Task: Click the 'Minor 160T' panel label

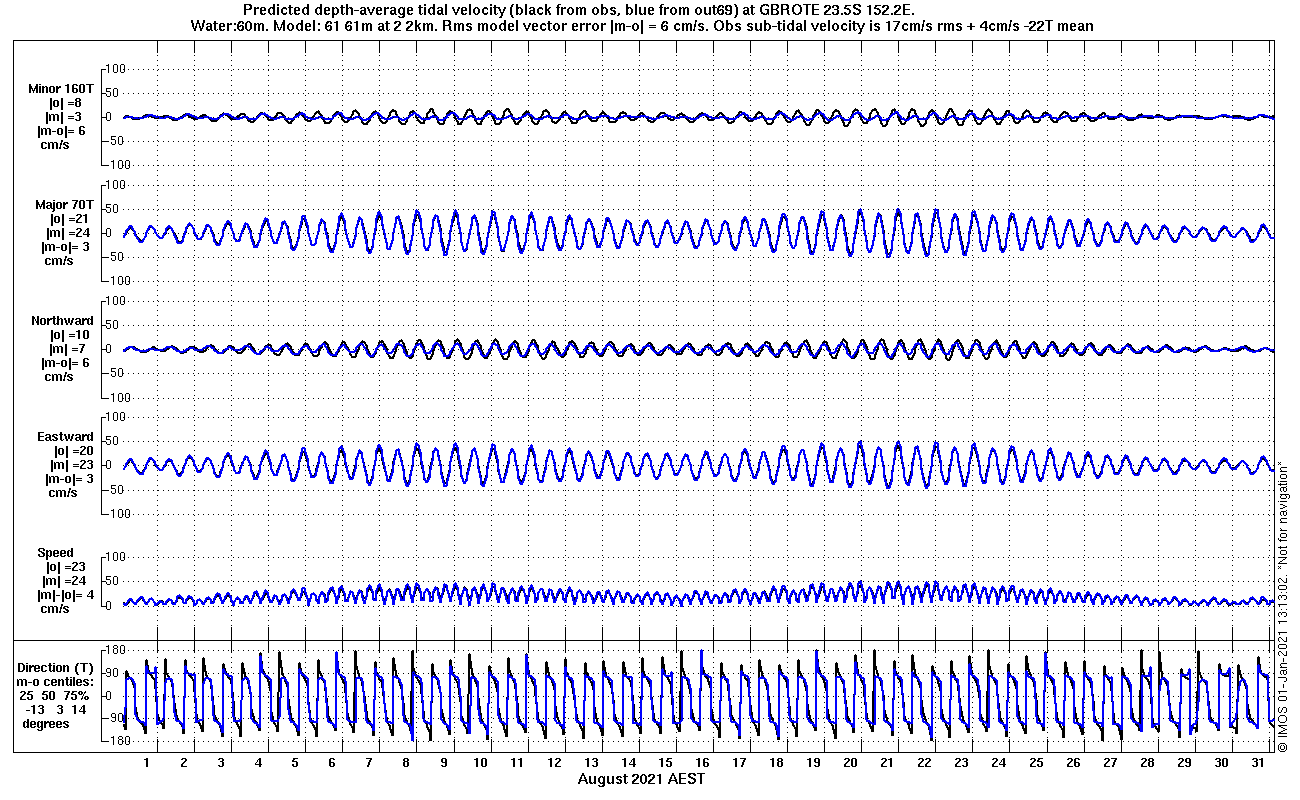Action: [x=61, y=88]
